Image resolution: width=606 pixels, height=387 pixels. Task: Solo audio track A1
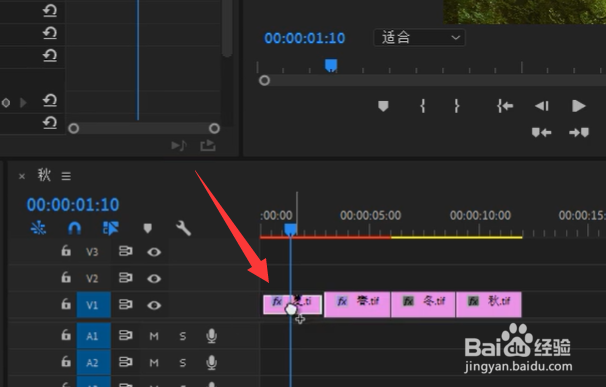pos(182,336)
